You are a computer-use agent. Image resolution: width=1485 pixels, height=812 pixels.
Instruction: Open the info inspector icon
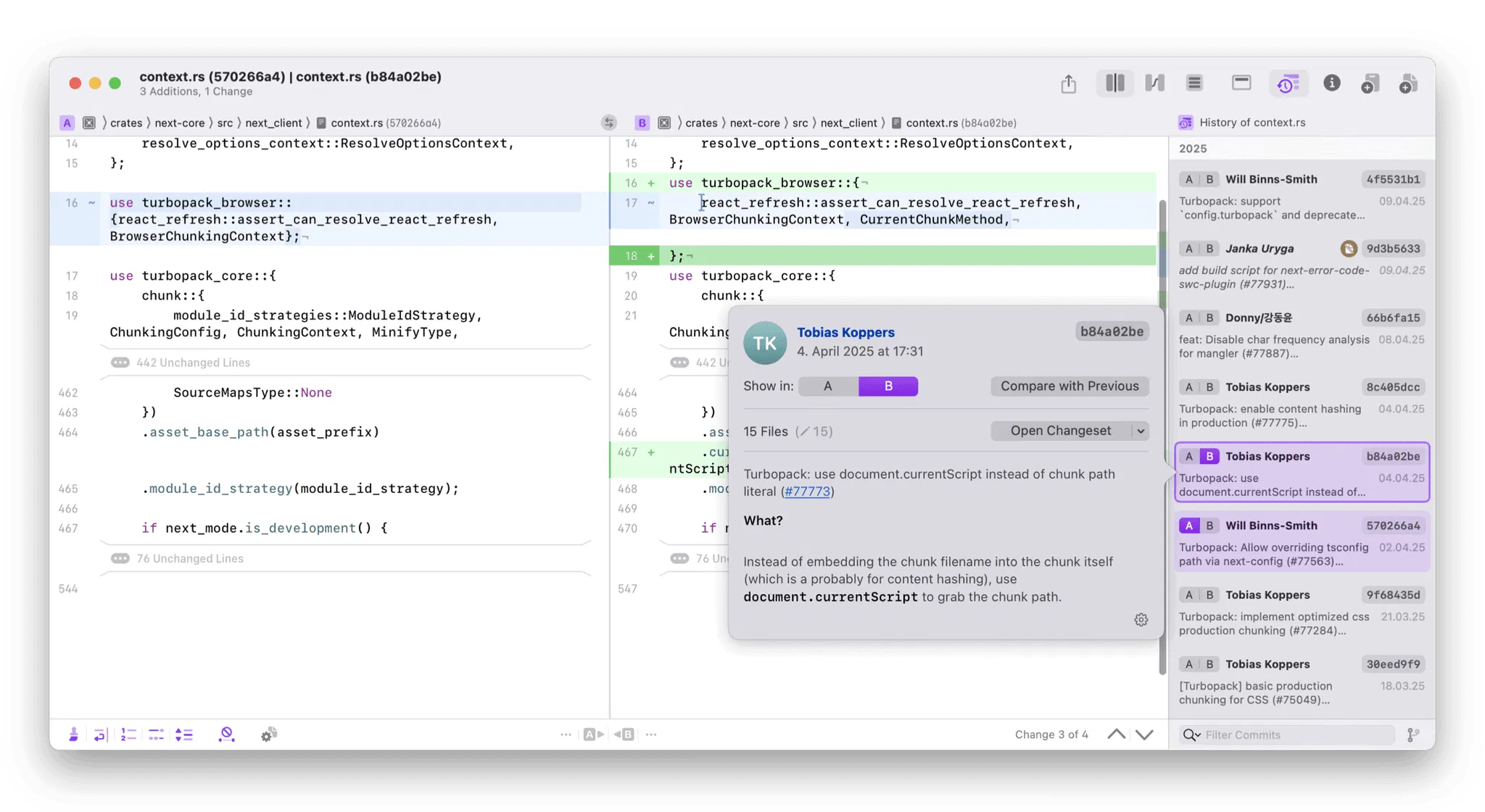click(1331, 83)
